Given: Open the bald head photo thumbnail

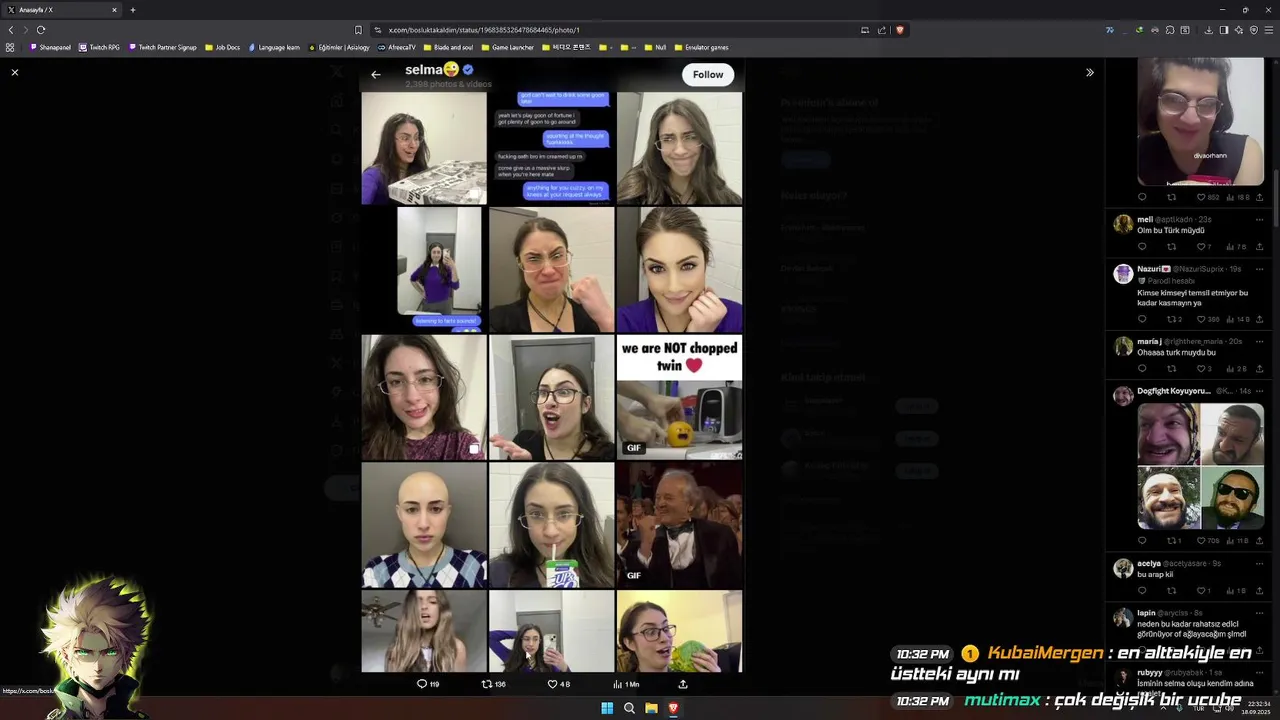Looking at the screenshot, I should [424, 525].
